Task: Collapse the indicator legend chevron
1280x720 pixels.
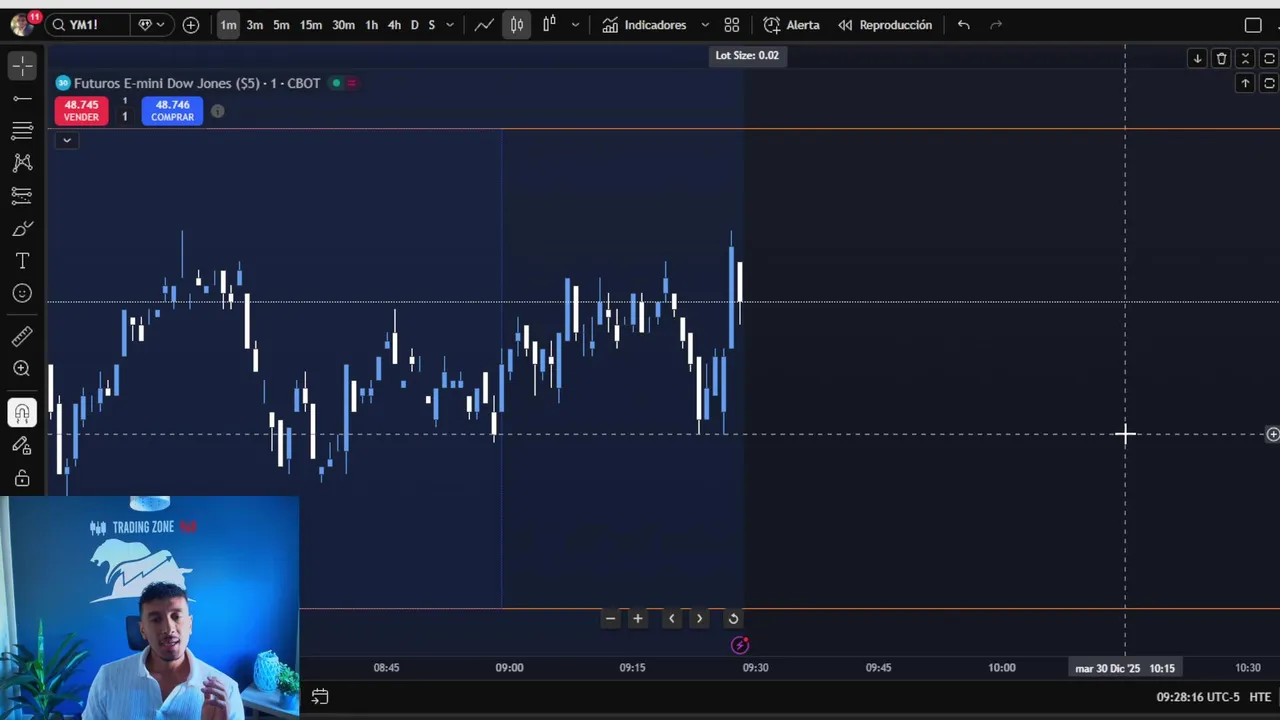Action: (x=67, y=140)
